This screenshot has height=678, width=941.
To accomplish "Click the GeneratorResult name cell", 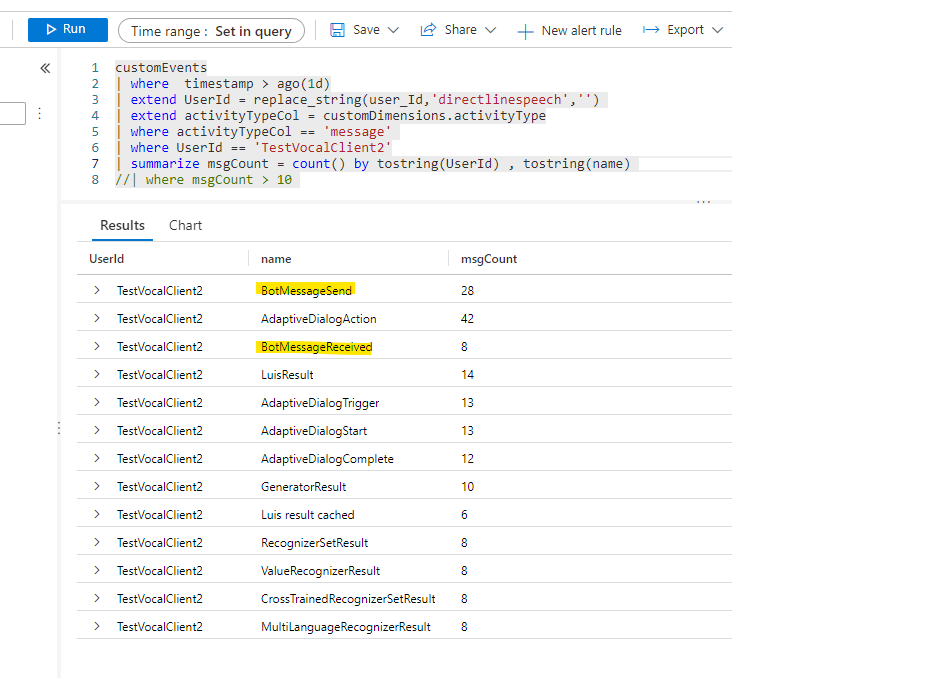I will point(303,487).
